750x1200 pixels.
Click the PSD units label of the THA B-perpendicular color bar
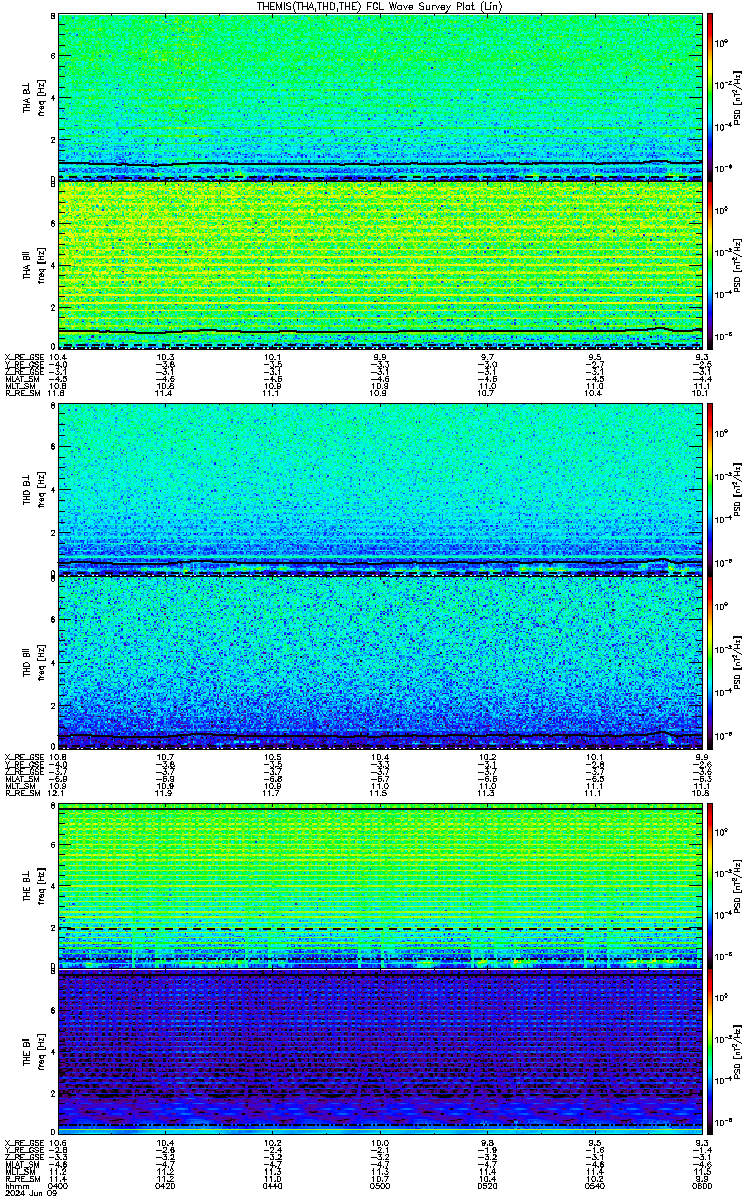[738, 96]
